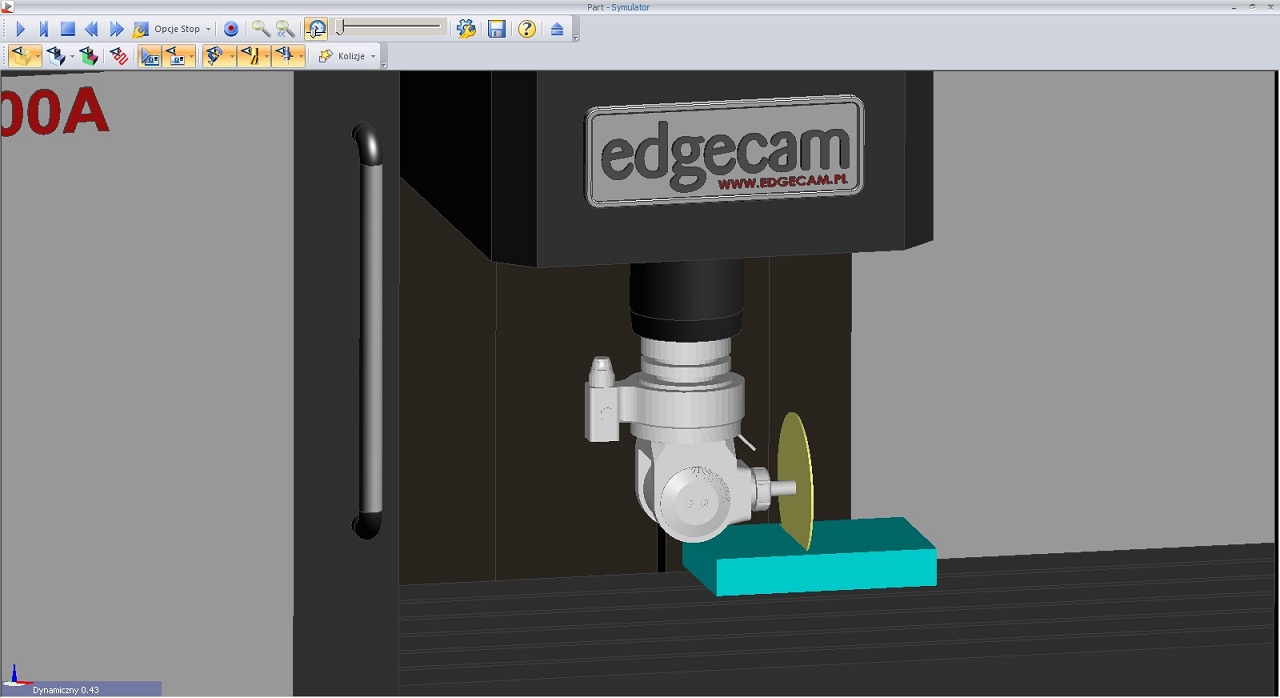1280x698 pixels.
Task: Toggle the tool holder view button
Action: pos(284,56)
